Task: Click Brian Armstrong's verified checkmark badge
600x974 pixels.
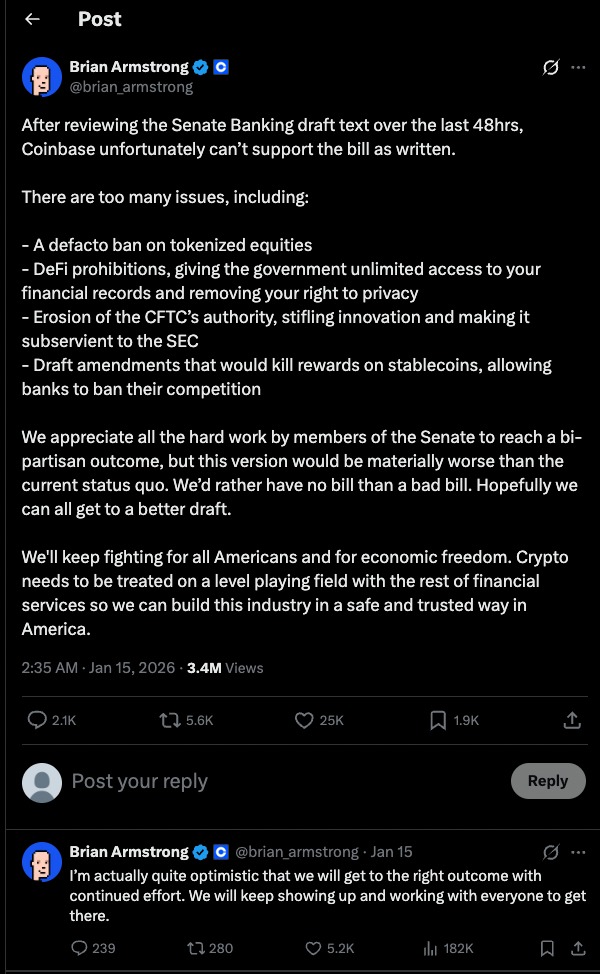Action: 200,66
